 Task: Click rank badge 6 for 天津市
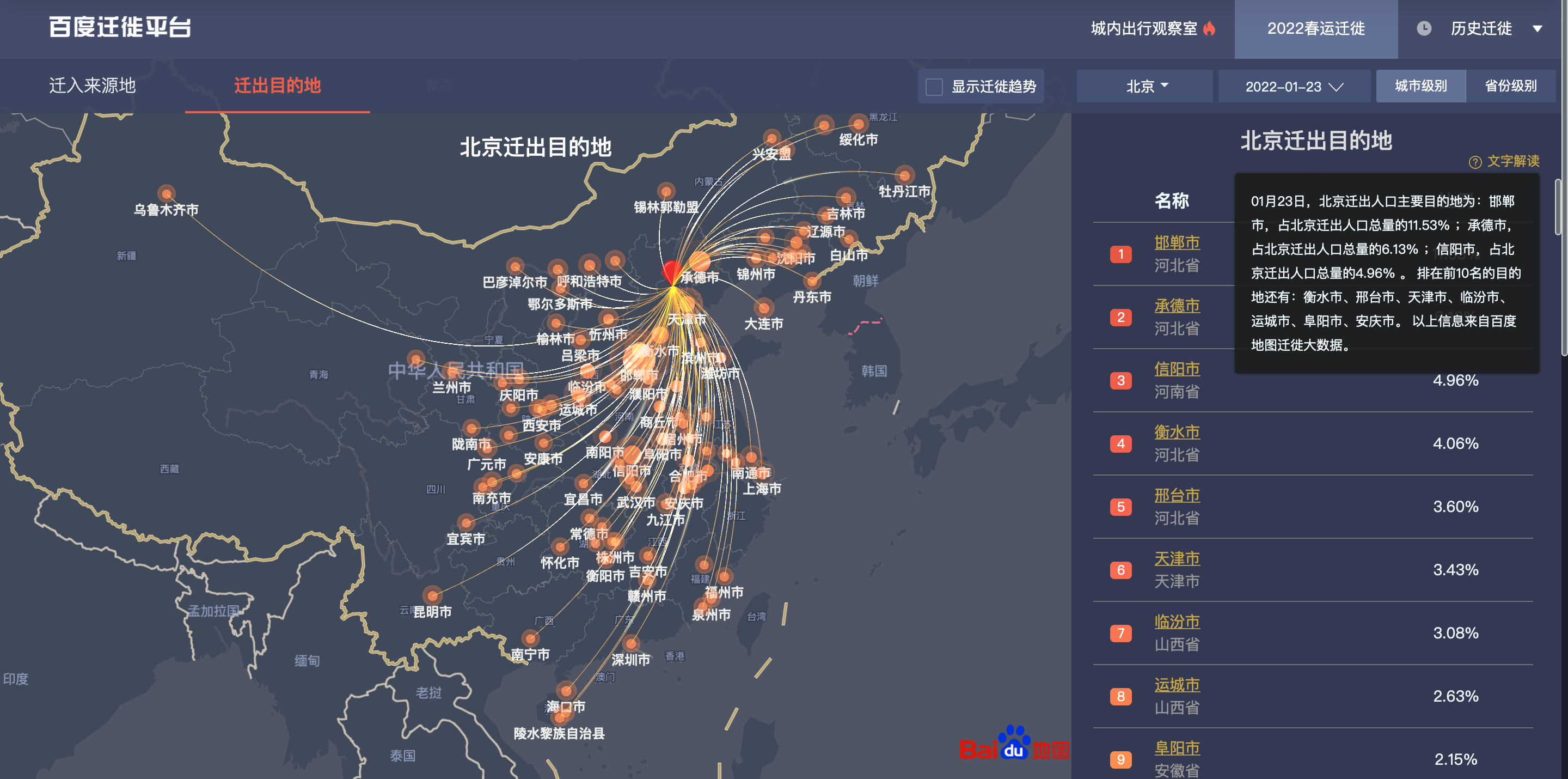click(x=1120, y=570)
